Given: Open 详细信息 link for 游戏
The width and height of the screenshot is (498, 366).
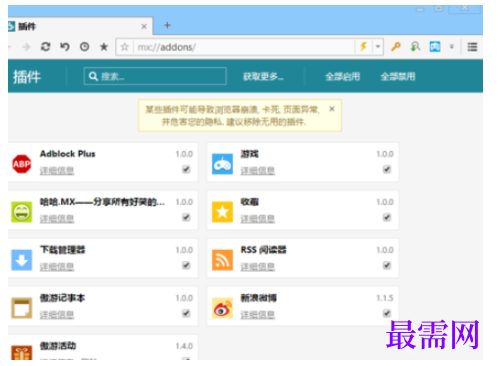Looking at the screenshot, I should (258, 171).
